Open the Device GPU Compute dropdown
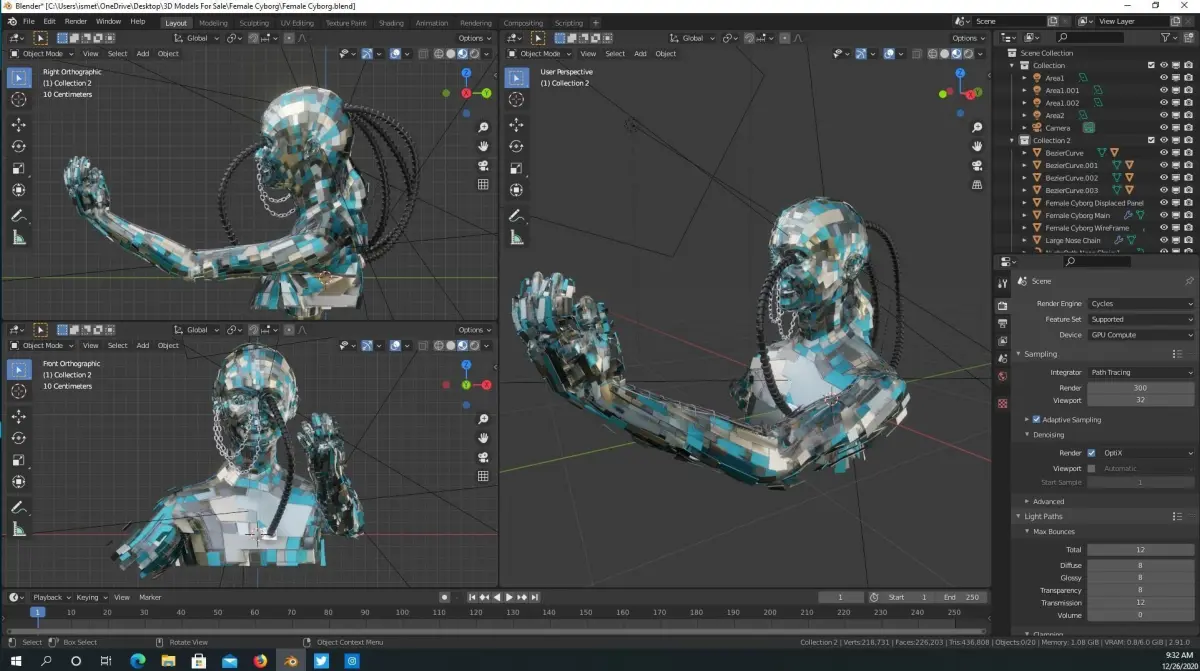Viewport: 1200px width, 671px height. 1141,335
